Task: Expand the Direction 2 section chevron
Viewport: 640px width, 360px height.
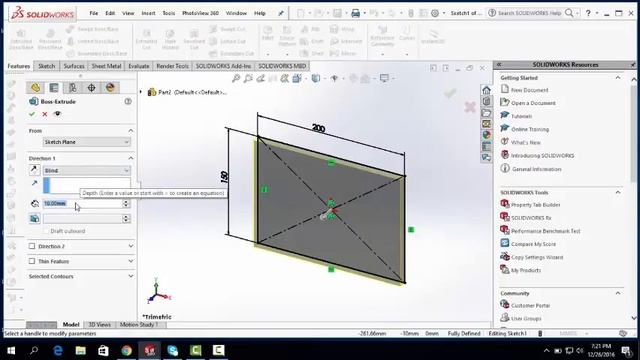Action: 131,246
